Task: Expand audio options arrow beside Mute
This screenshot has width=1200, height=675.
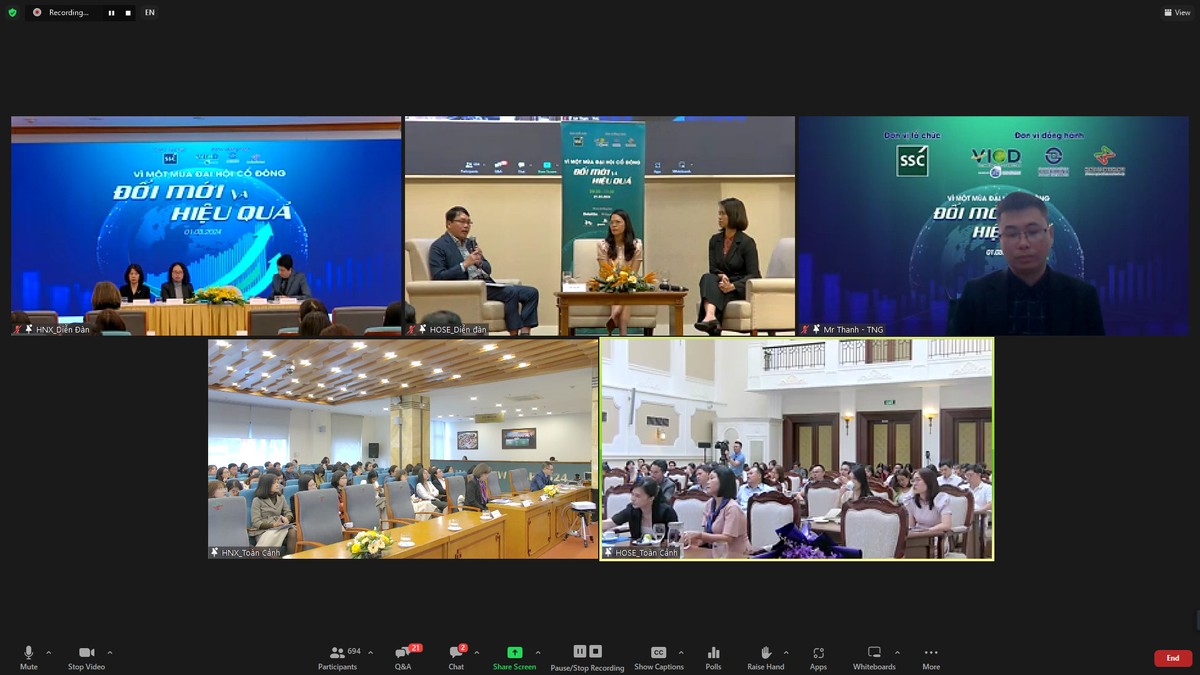Action: [x=49, y=653]
